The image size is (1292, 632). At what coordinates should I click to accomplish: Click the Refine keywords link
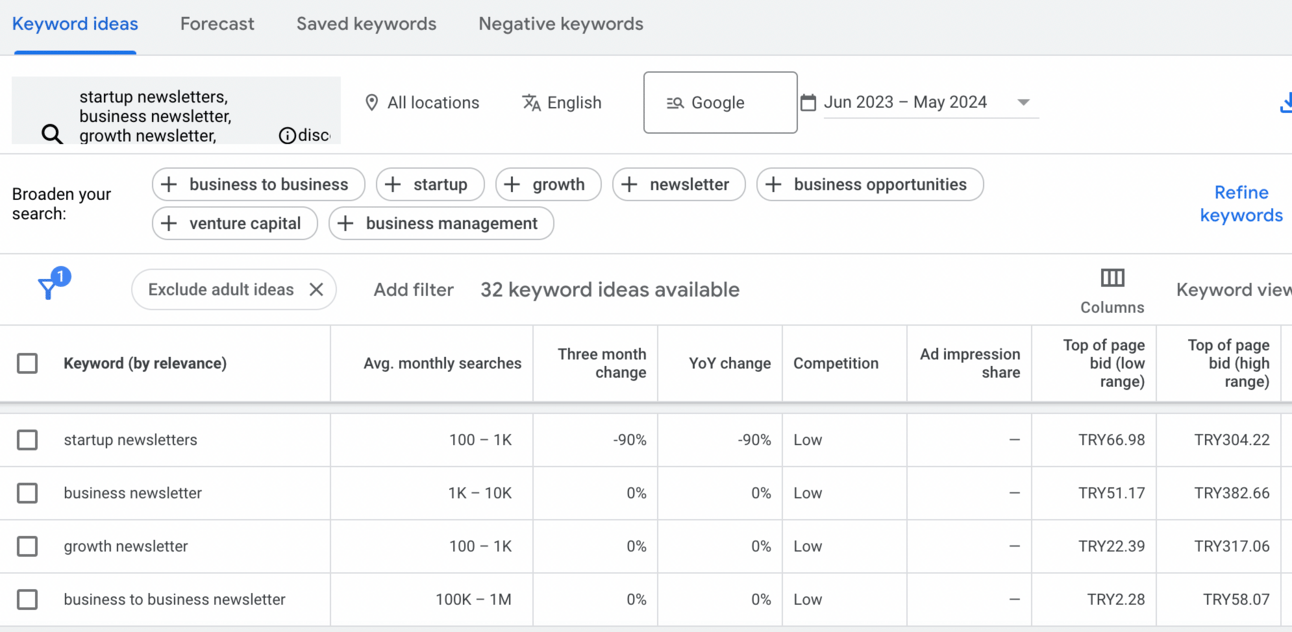pos(1241,204)
